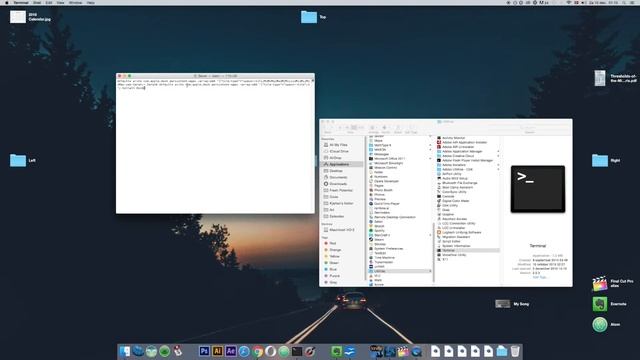Click the Share button in the Finder toolbar
Image resolution: width=640 pixels, height=360 pixels.
[x=398, y=128]
